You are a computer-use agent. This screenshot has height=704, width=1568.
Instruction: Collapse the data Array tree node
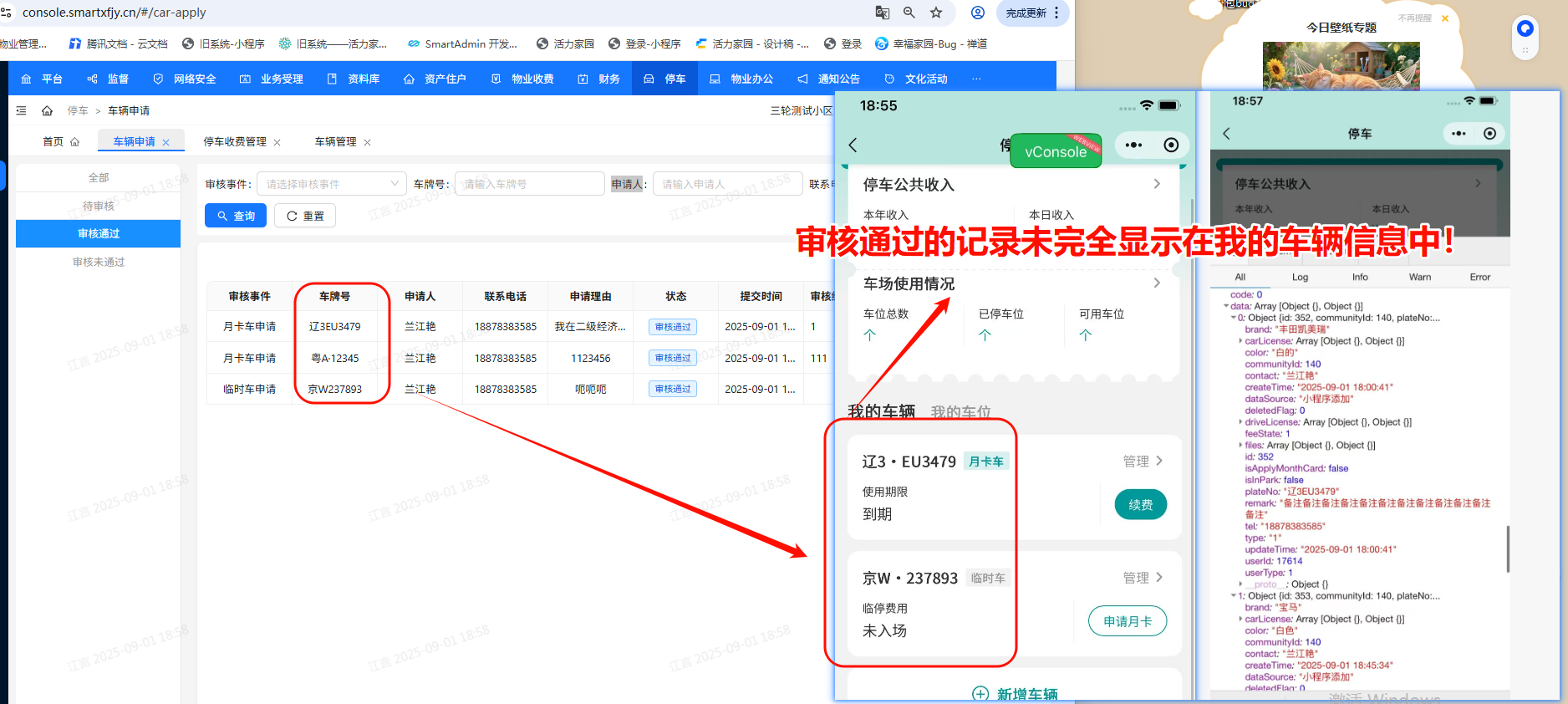1226,307
